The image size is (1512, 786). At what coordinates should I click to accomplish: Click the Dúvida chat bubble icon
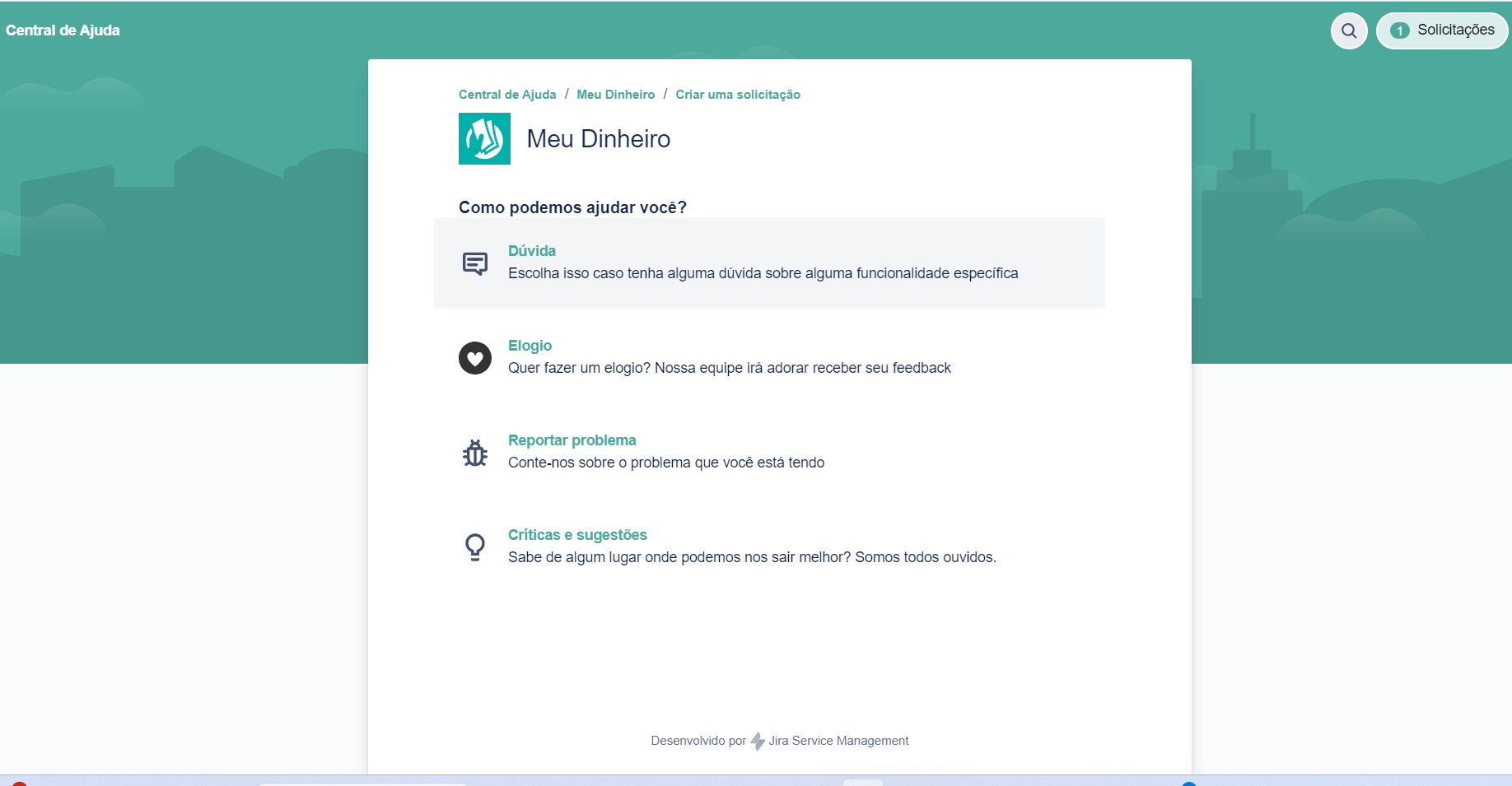[475, 263]
